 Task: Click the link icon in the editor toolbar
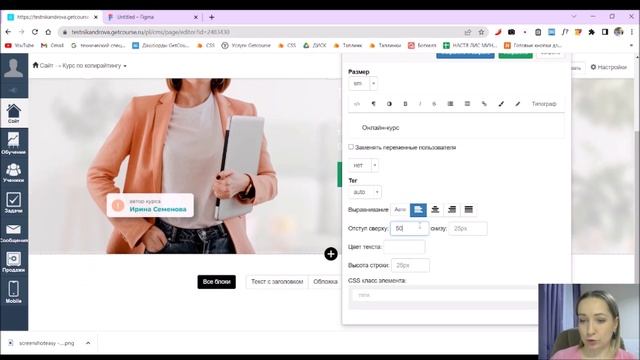click(x=484, y=104)
